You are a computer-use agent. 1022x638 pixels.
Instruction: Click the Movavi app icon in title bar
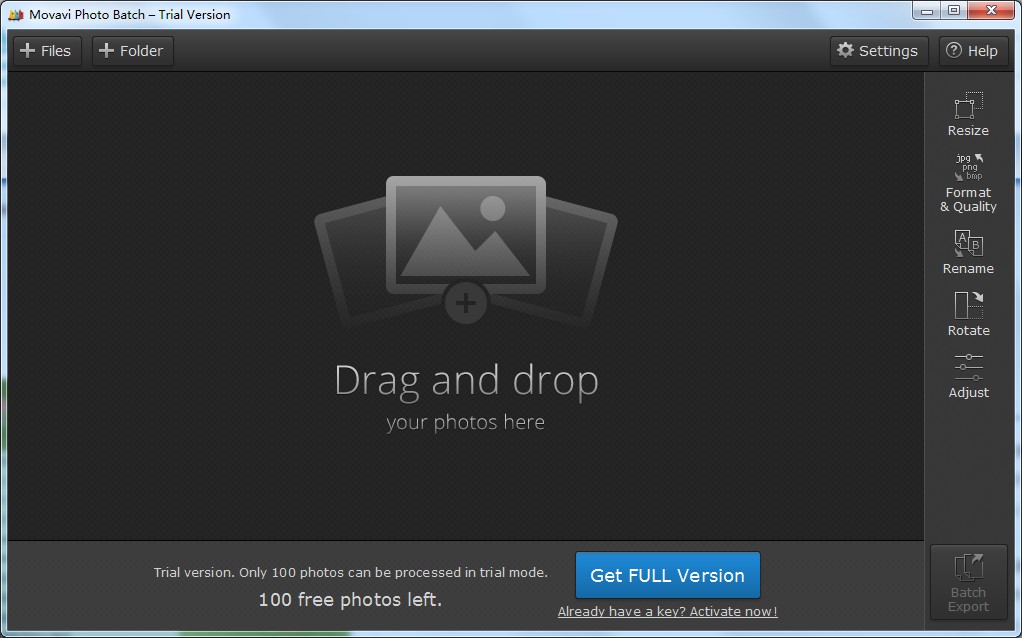[x=16, y=14]
